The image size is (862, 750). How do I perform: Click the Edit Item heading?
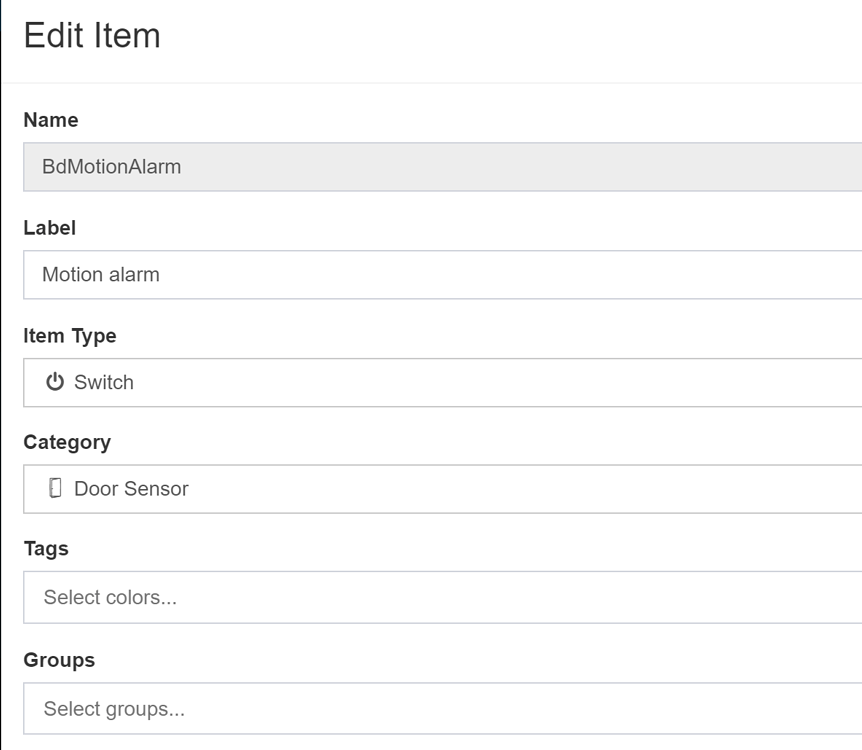(x=92, y=36)
